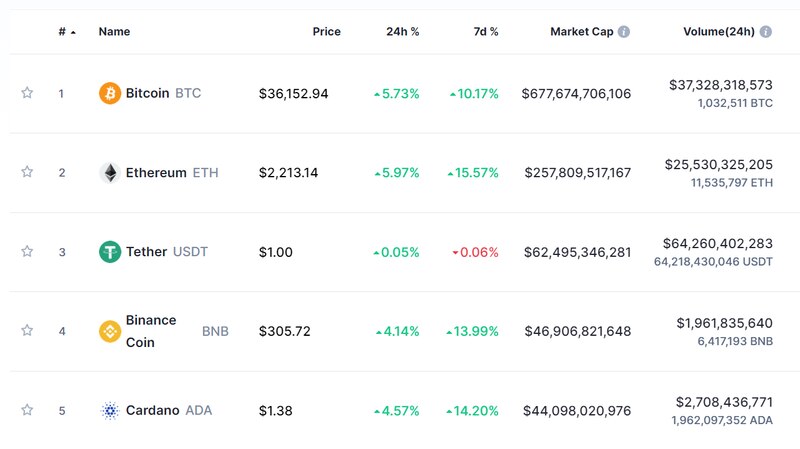Viewport: 800px width, 449px height.
Task: Toggle the Ethereum watchlist star
Action: point(27,172)
